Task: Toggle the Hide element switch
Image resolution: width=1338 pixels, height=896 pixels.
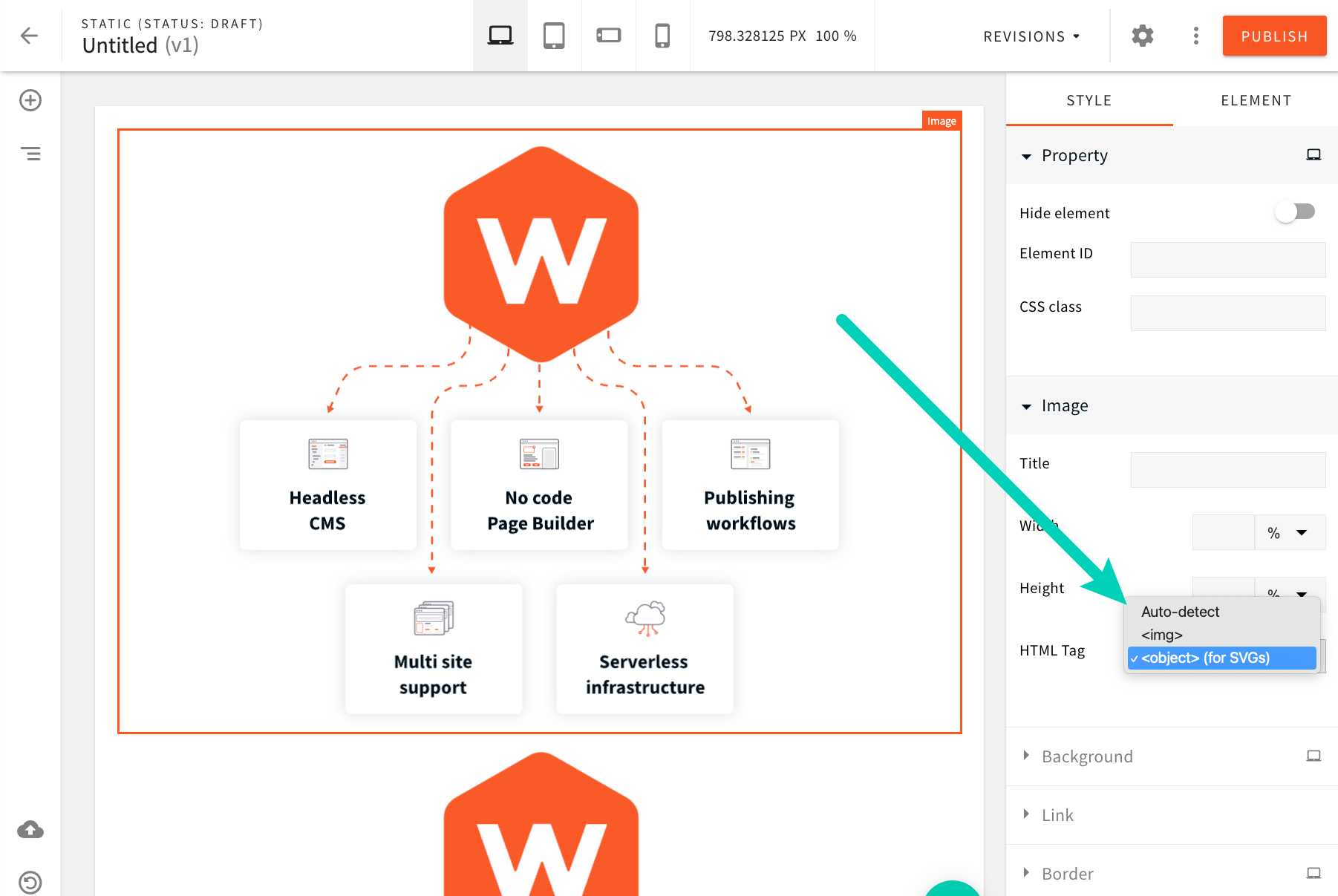Action: 1295,212
